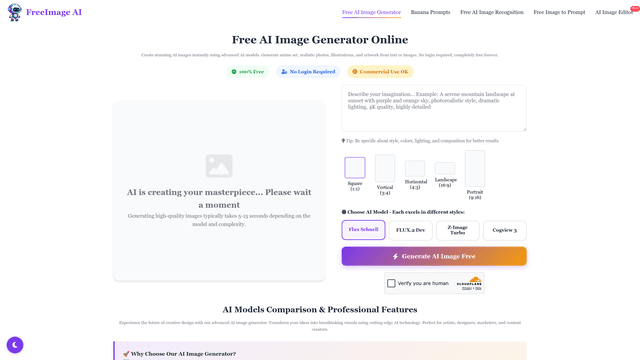
Task: Click the Commercial Use OK badge
Action: (380, 72)
